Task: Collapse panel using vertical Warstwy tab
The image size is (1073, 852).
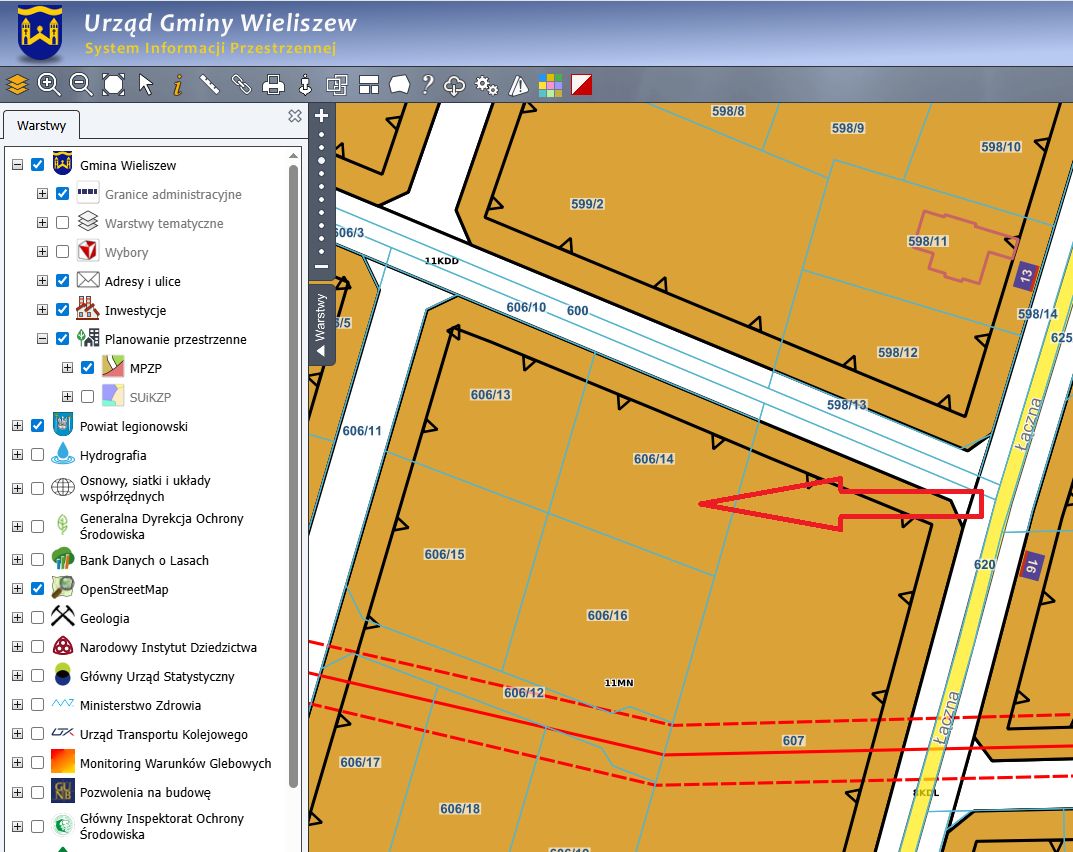Action: pos(321,324)
